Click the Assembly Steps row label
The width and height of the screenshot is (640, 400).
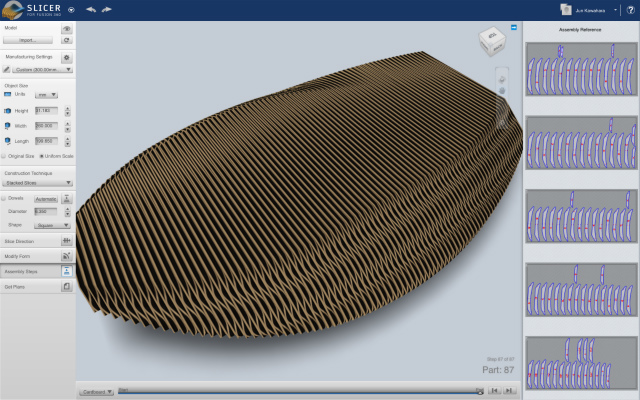click(x=21, y=271)
